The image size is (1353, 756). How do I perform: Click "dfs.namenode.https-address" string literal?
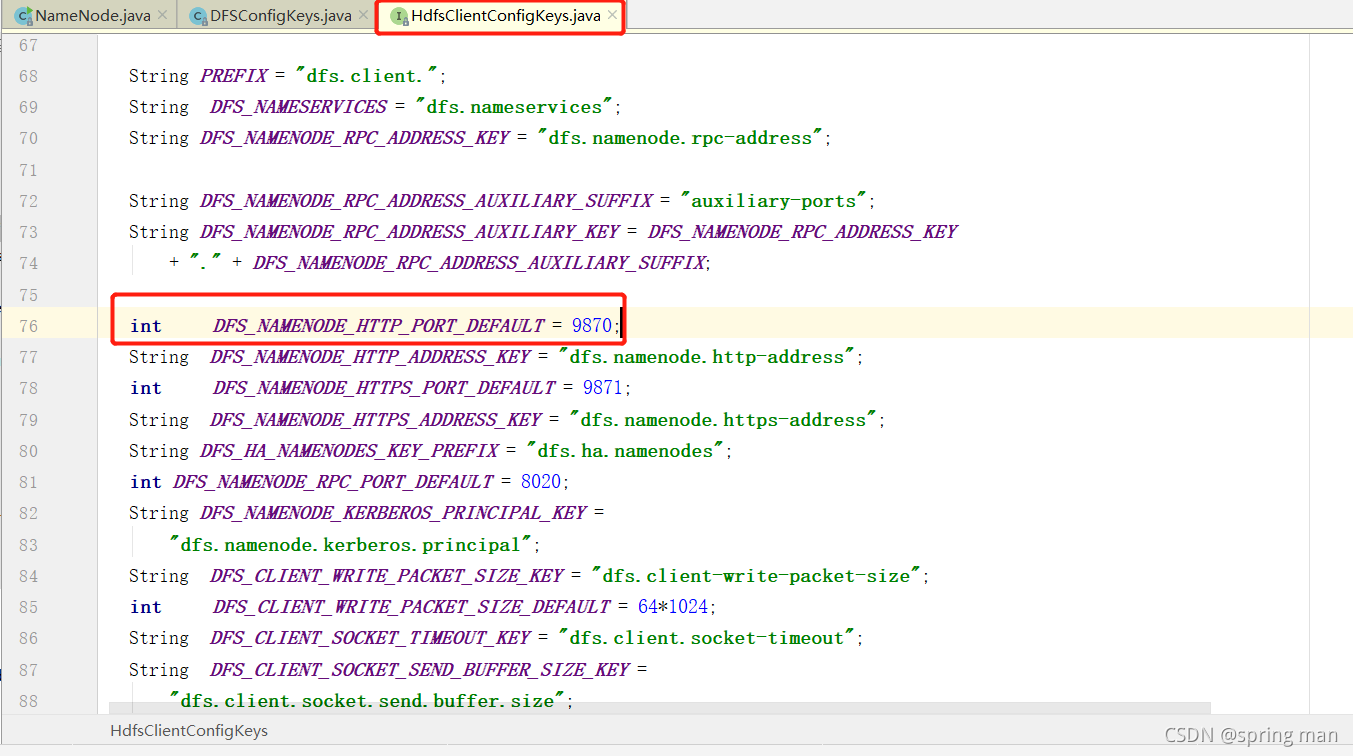click(x=723, y=420)
